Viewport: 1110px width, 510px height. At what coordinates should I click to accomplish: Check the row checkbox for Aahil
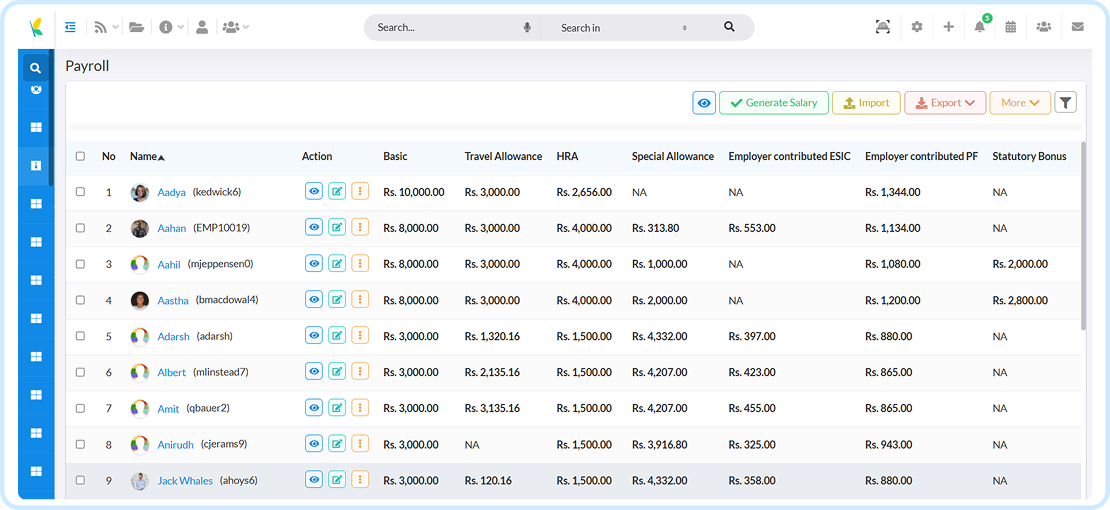[x=80, y=264]
